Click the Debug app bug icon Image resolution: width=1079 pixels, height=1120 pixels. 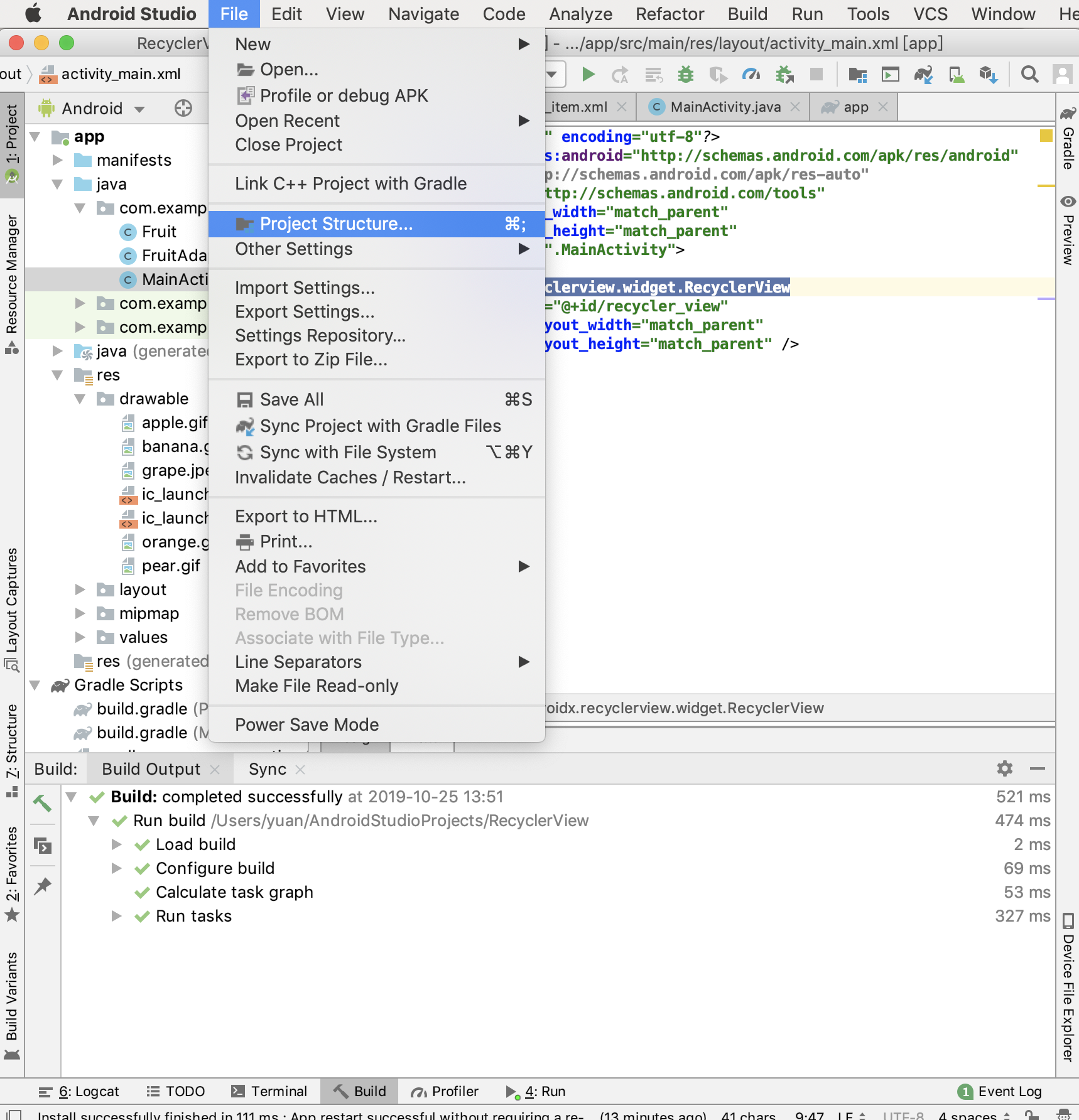[686, 75]
